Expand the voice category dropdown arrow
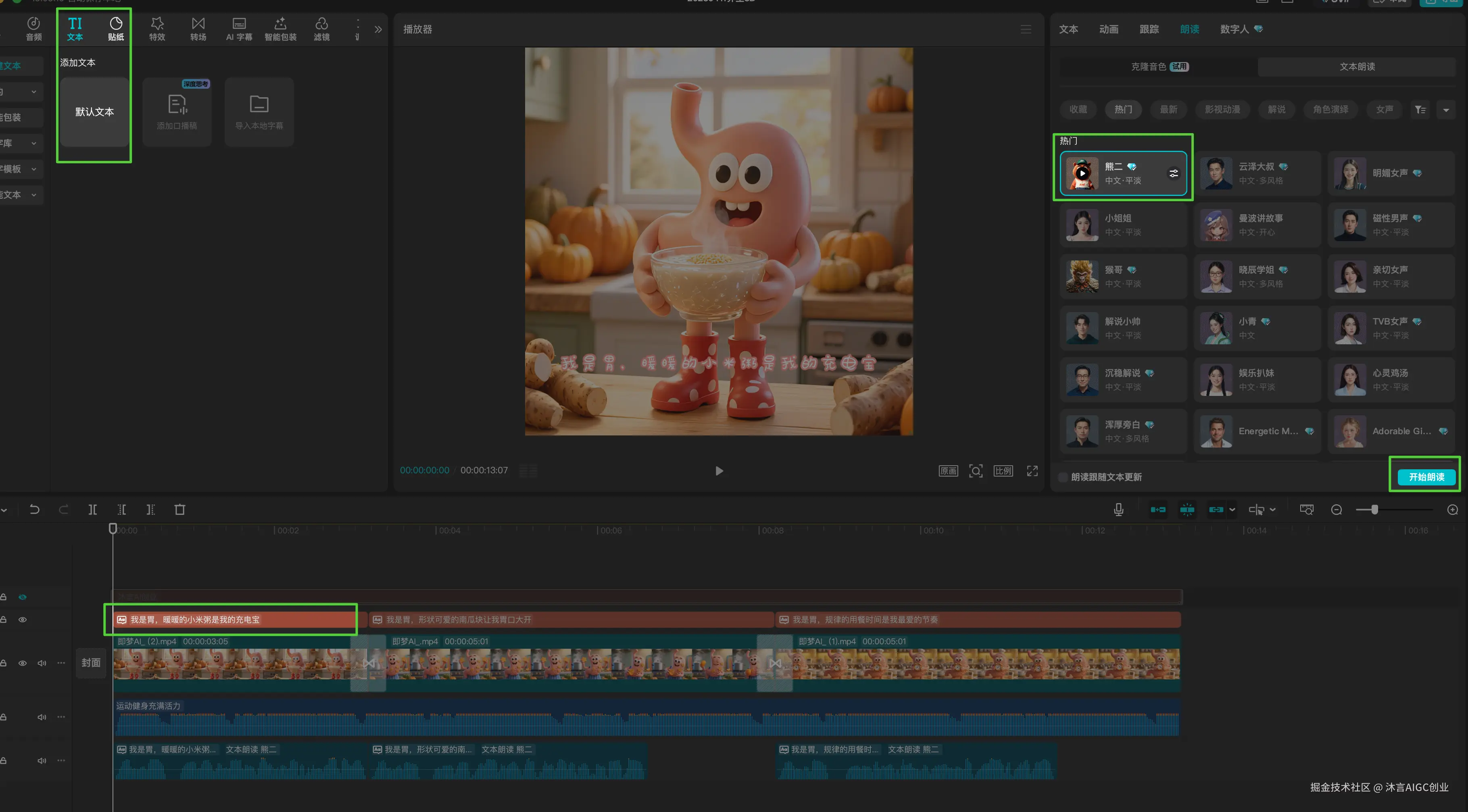The image size is (1468, 812). coord(1446,110)
